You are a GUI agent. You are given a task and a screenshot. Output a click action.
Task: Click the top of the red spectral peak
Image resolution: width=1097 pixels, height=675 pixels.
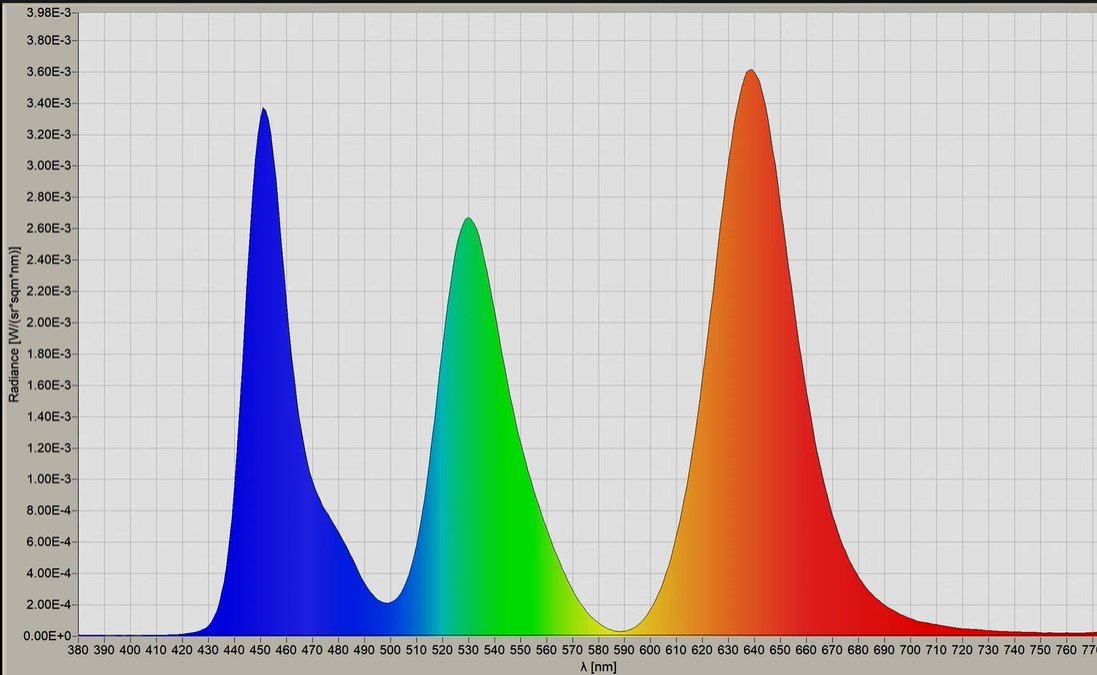tap(750, 71)
